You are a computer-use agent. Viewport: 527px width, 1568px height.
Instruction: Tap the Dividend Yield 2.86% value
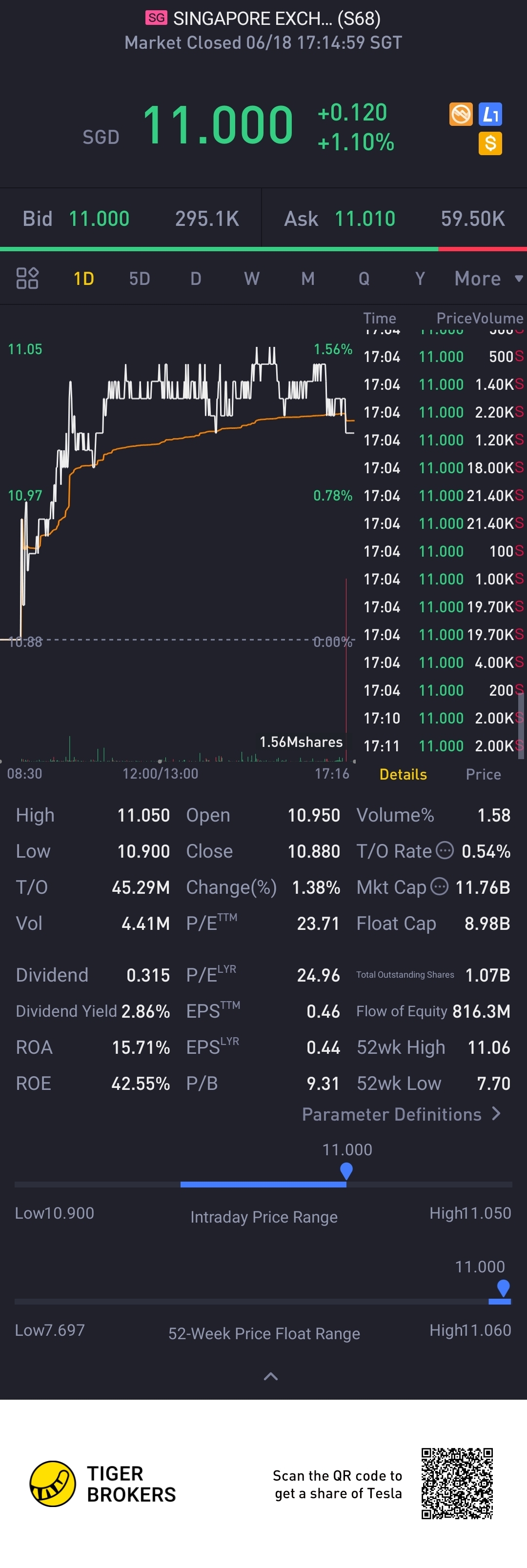click(146, 1011)
